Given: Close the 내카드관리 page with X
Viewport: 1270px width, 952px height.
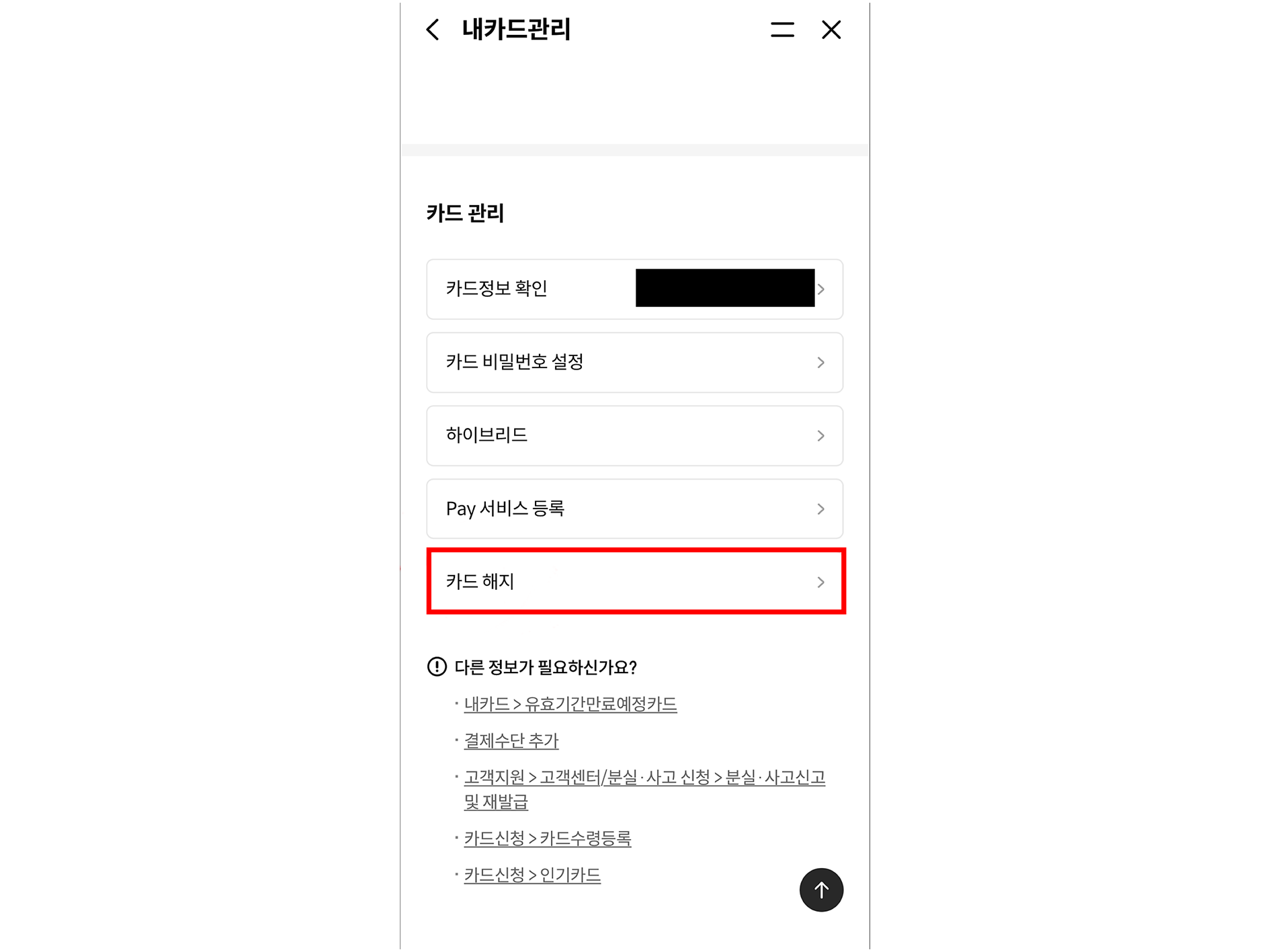Looking at the screenshot, I should click(831, 30).
